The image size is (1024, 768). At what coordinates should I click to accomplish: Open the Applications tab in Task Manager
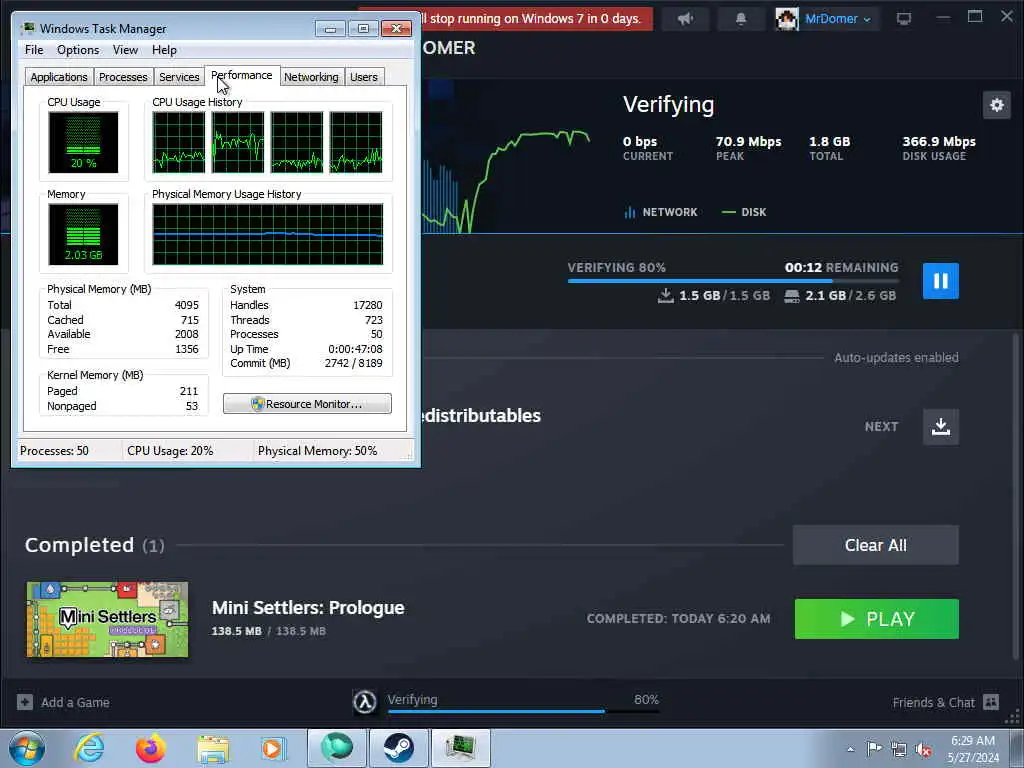[59, 77]
